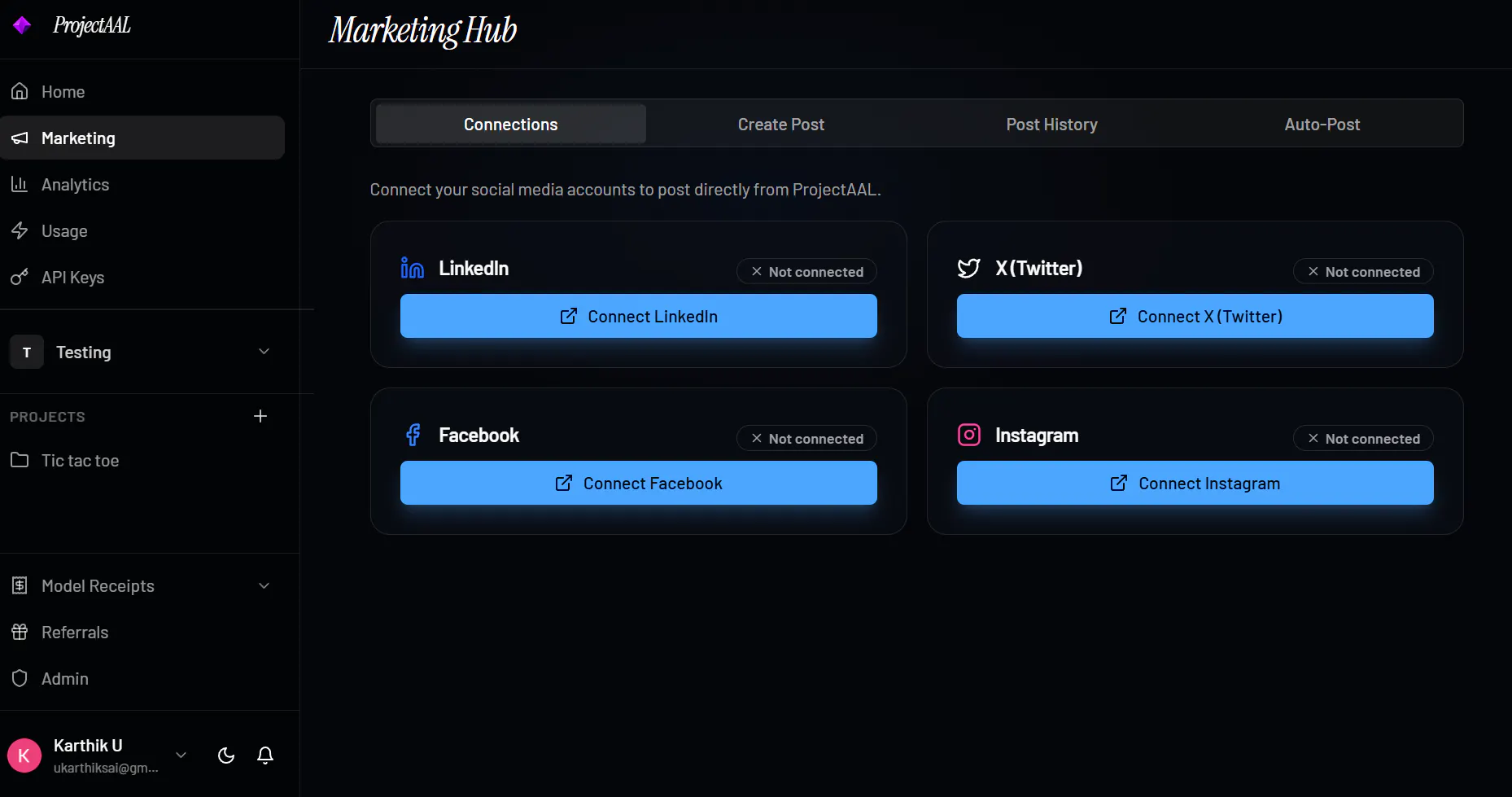Click the Testing workspace T avatar
This screenshot has width=1512, height=797.
pos(27,352)
